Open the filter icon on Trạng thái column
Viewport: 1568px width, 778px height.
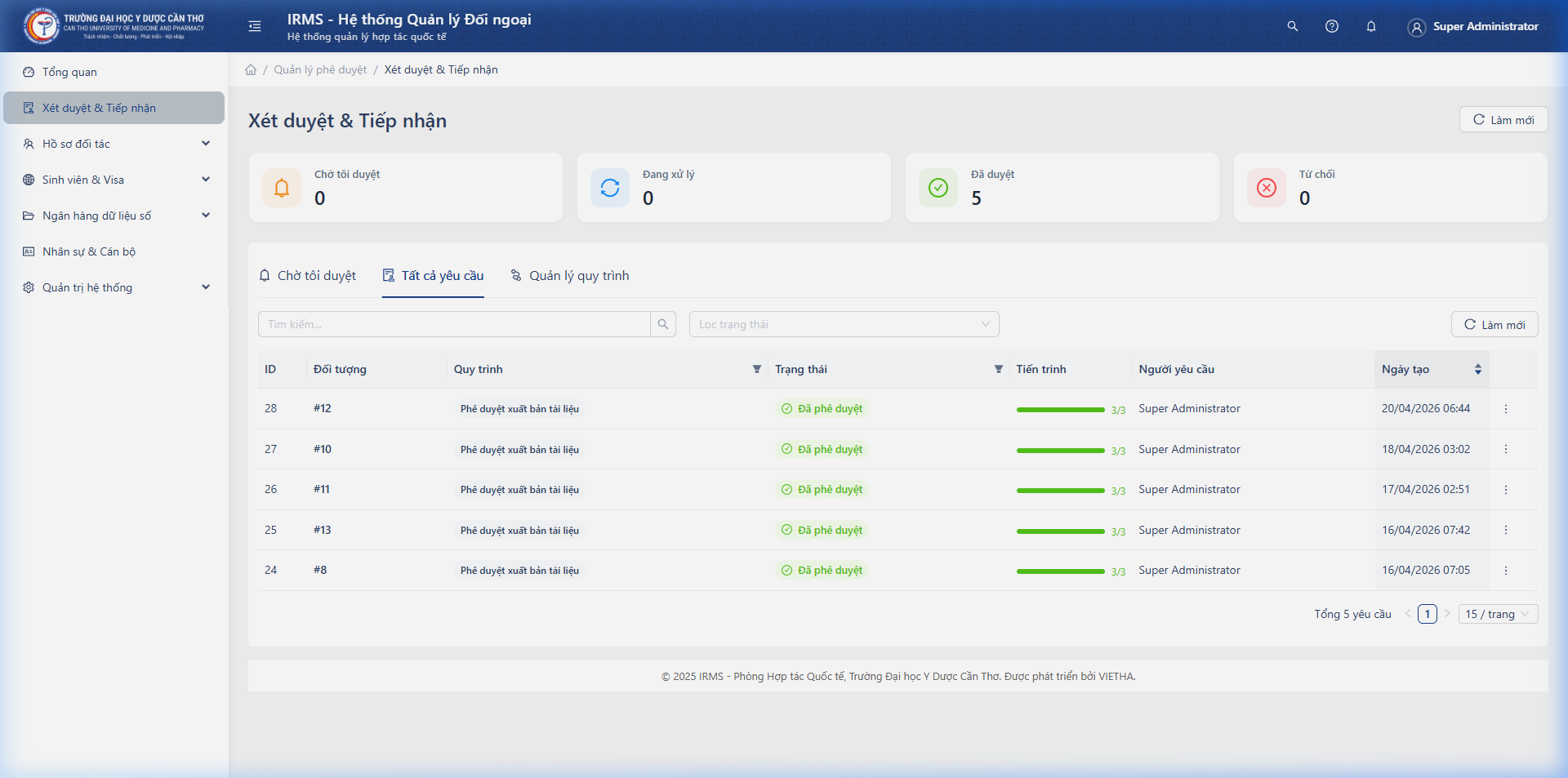[x=998, y=370]
